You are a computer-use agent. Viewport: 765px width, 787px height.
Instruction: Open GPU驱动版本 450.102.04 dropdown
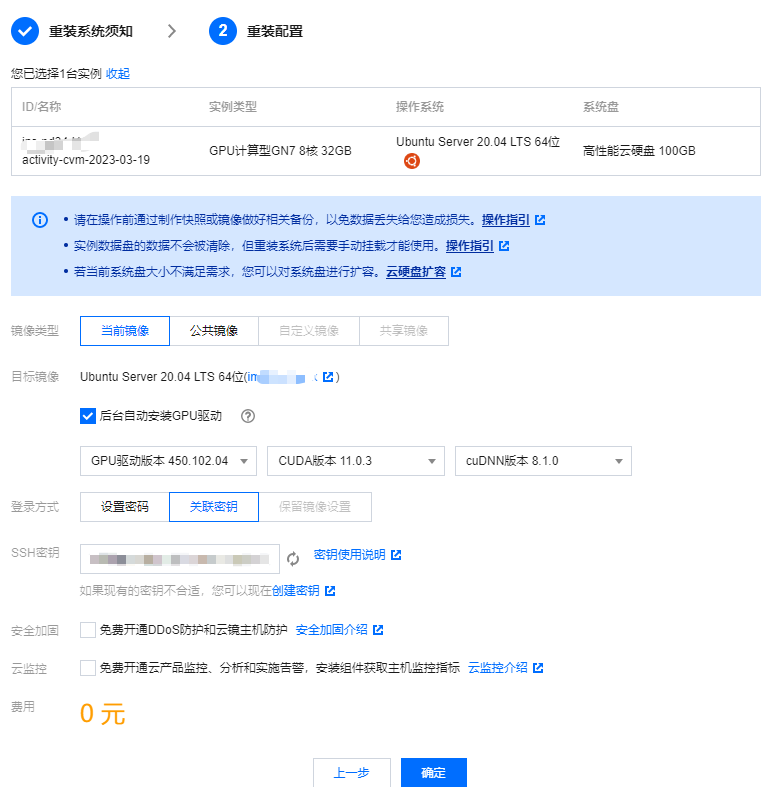point(168,461)
